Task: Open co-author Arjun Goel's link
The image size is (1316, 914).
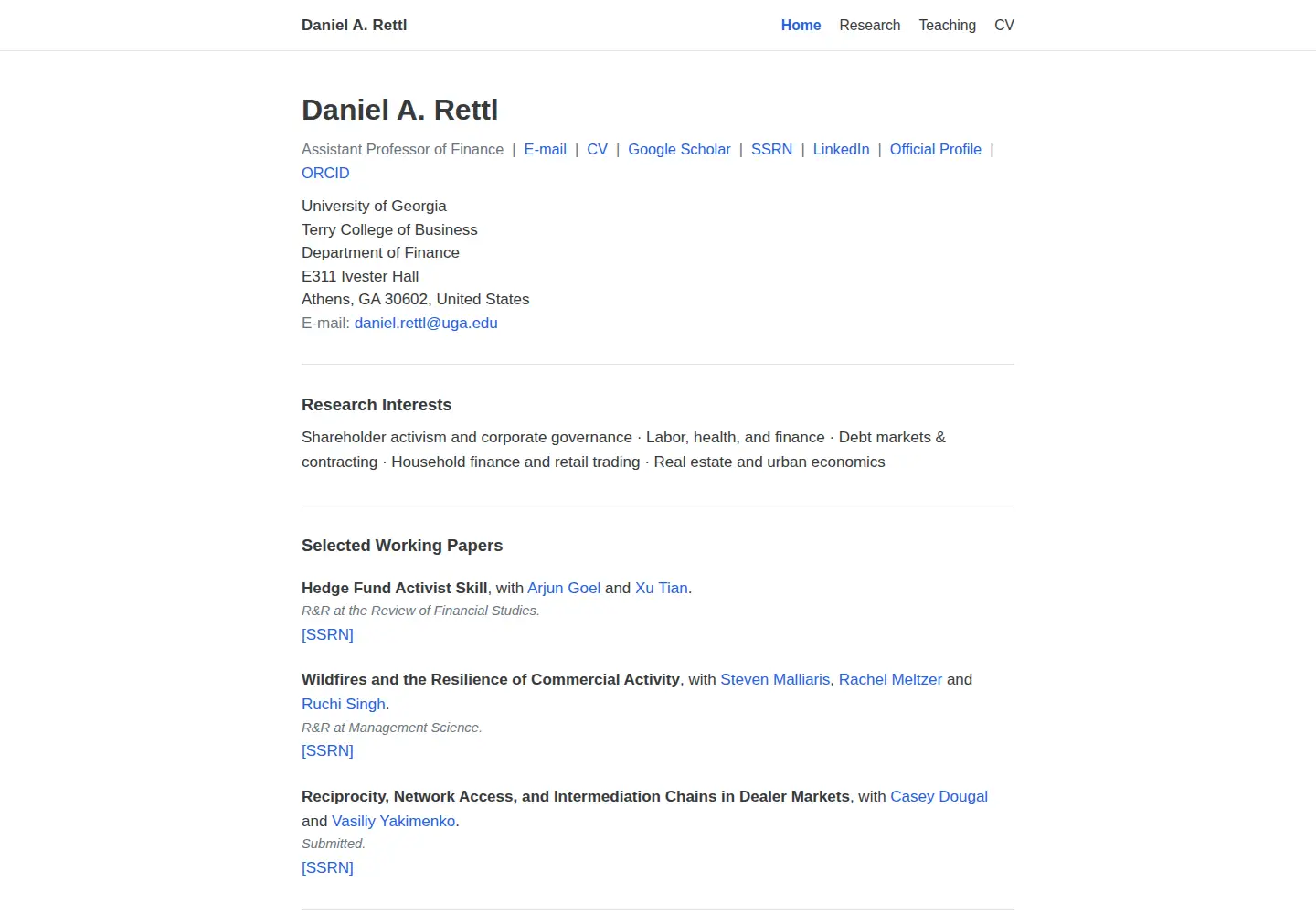Action: click(x=564, y=589)
